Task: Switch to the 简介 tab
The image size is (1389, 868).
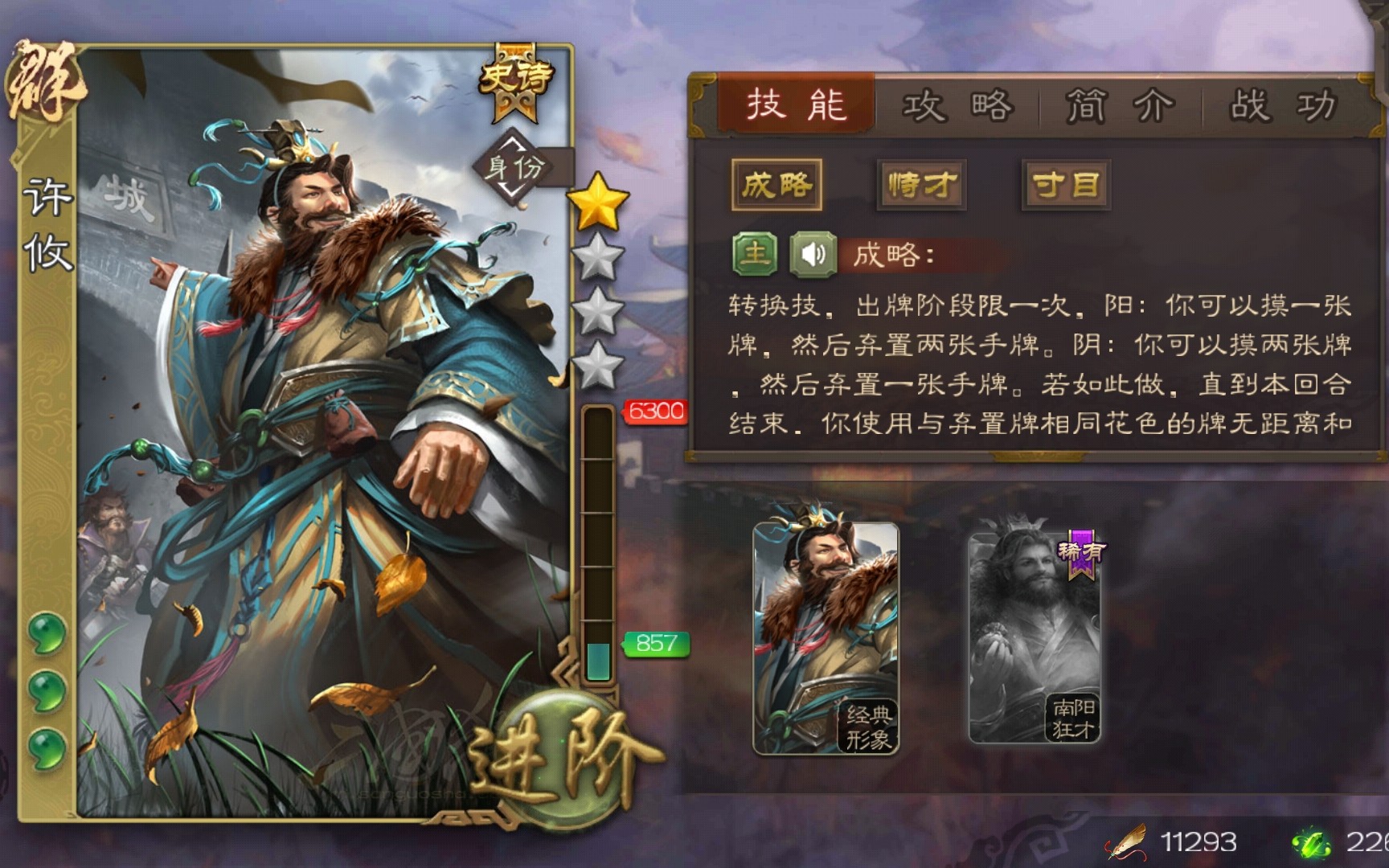Action: (1121, 105)
